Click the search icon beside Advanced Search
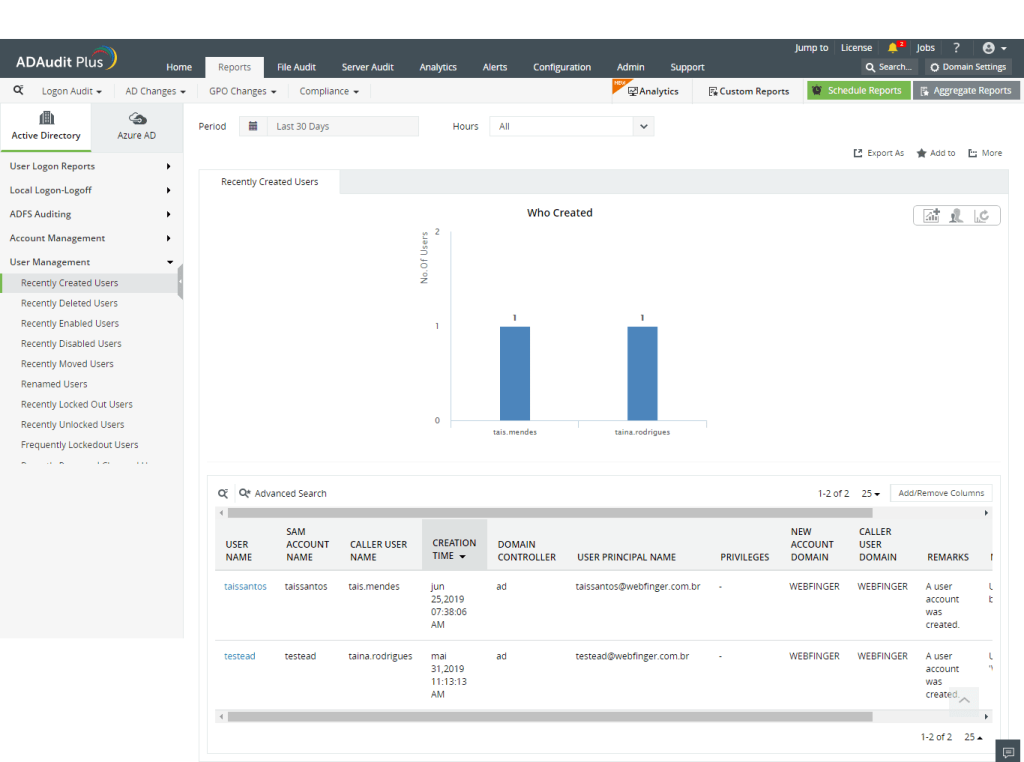This screenshot has height=762, width=1024. (223, 494)
